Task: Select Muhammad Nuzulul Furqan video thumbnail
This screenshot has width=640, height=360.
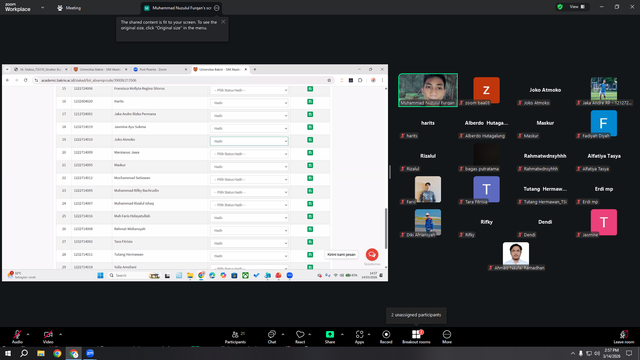Action: [x=428, y=90]
